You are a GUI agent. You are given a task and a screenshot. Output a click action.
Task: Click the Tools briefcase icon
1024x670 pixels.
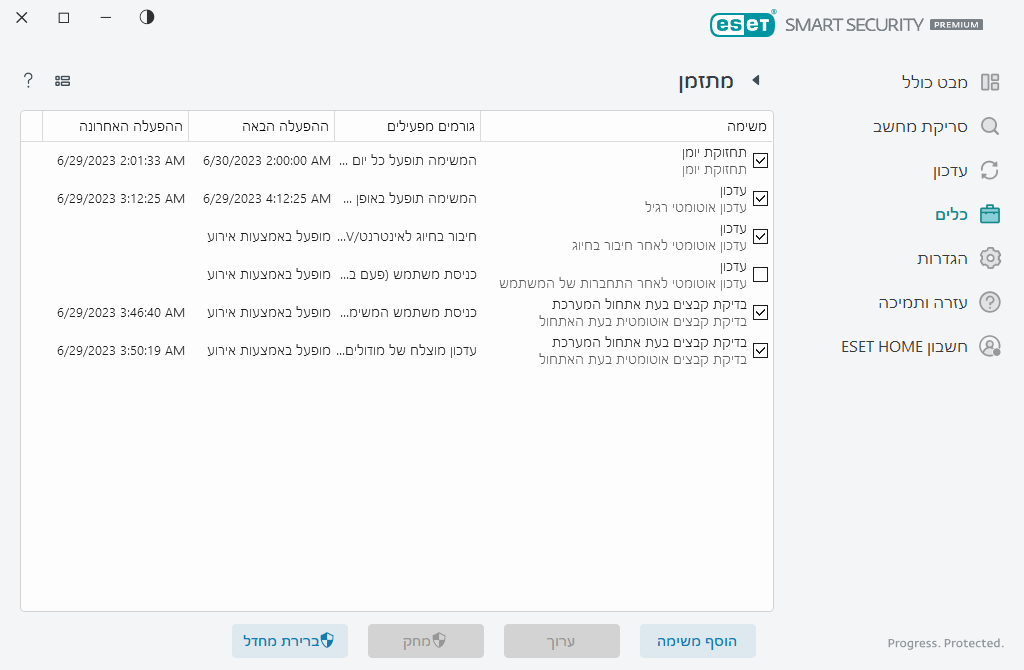[x=990, y=214]
